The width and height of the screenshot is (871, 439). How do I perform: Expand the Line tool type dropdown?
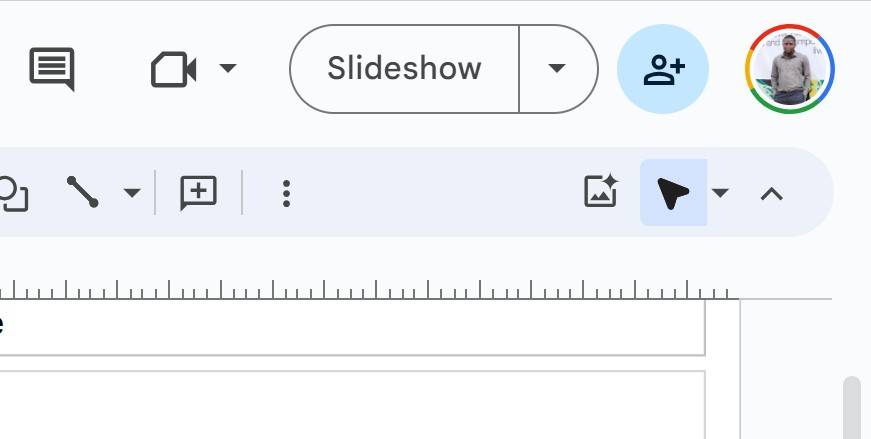(x=132, y=192)
